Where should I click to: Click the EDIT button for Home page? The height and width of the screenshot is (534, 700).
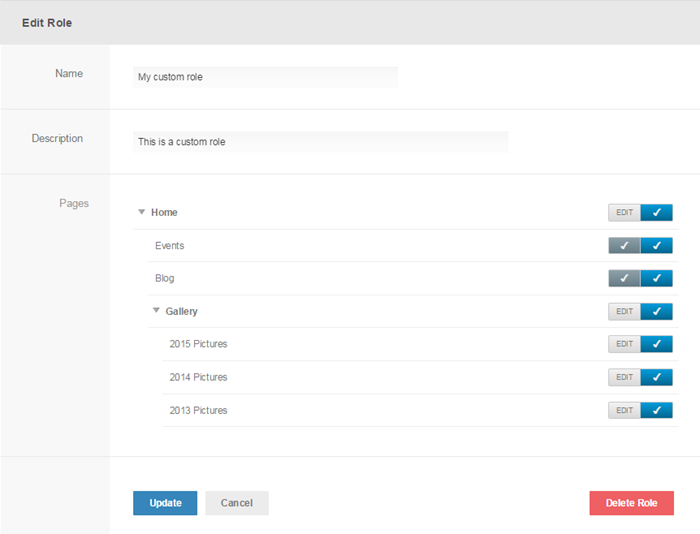point(624,212)
